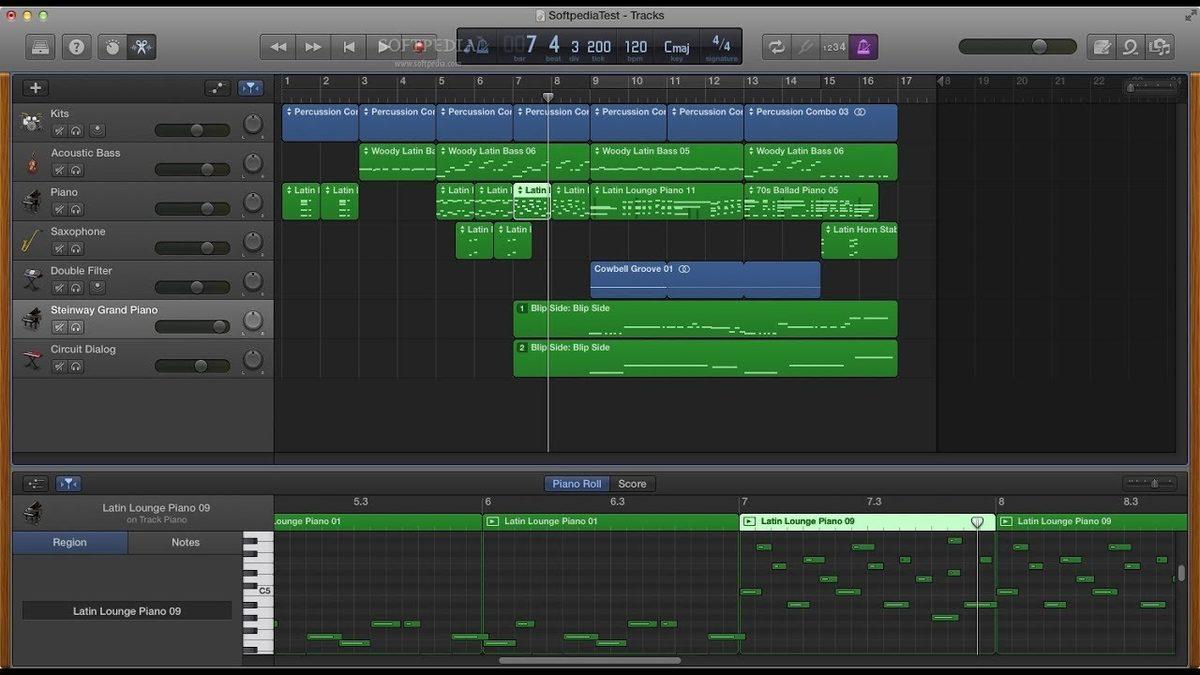1200x675 pixels.
Task: Open the Apple Loops browser
Action: 1129,46
